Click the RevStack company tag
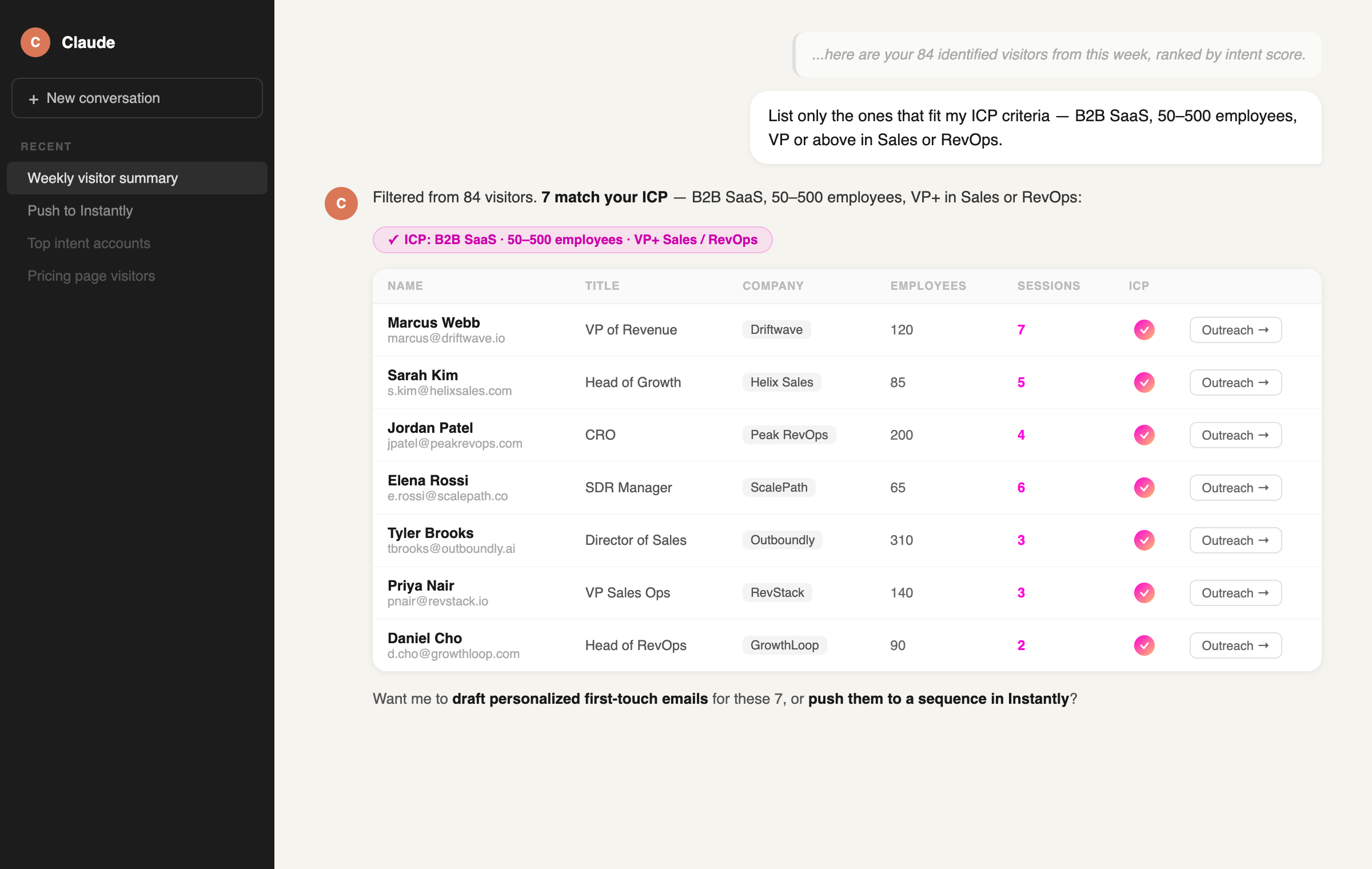 tap(777, 592)
